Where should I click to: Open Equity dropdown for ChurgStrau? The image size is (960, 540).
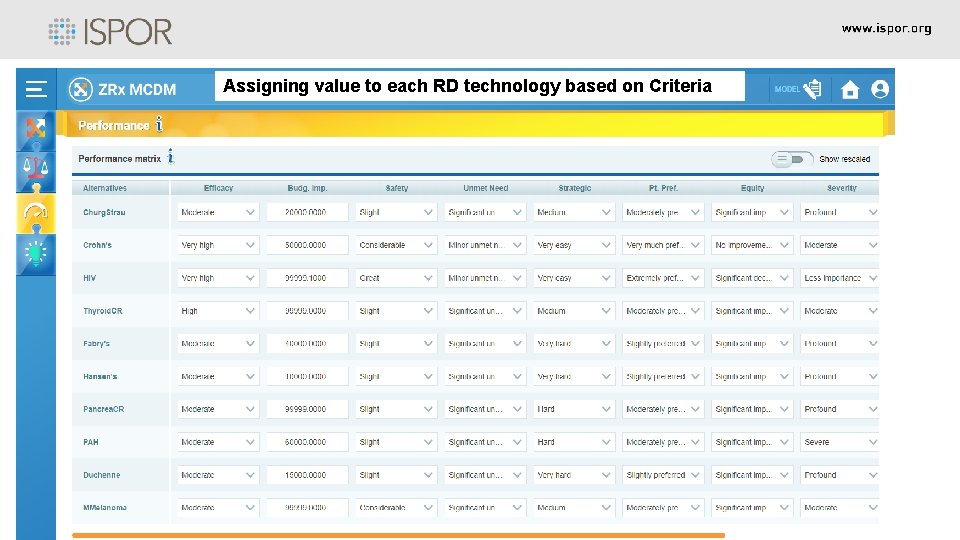(752, 212)
